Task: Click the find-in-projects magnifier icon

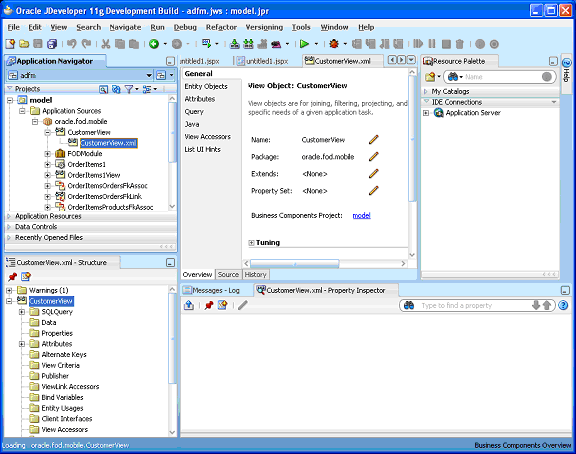Action: (104, 89)
